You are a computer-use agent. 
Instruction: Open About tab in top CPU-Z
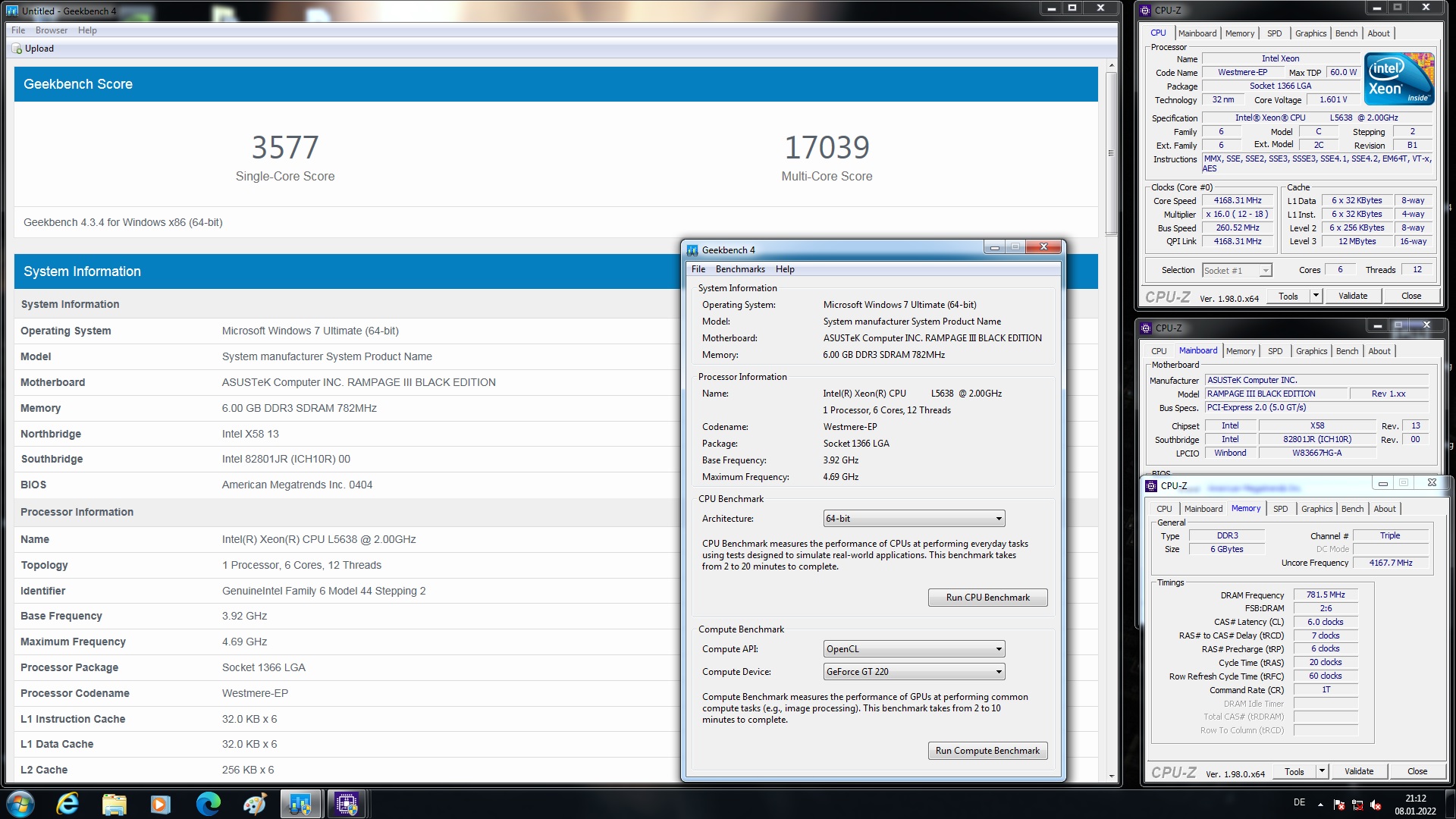1379,33
